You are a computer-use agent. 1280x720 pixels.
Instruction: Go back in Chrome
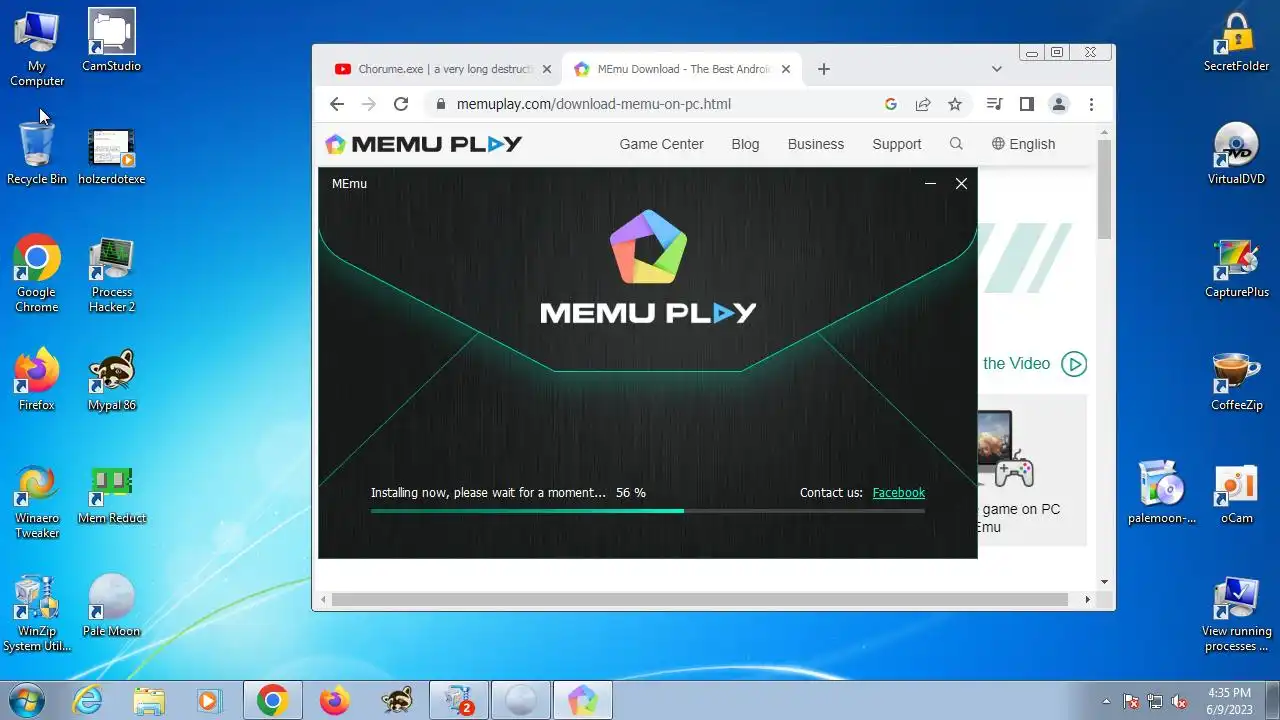pos(337,104)
